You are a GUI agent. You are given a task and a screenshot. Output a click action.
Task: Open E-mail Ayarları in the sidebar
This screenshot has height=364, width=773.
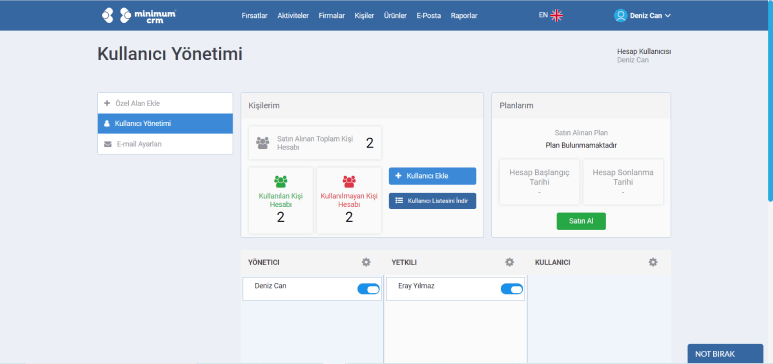[x=165, y=144]
